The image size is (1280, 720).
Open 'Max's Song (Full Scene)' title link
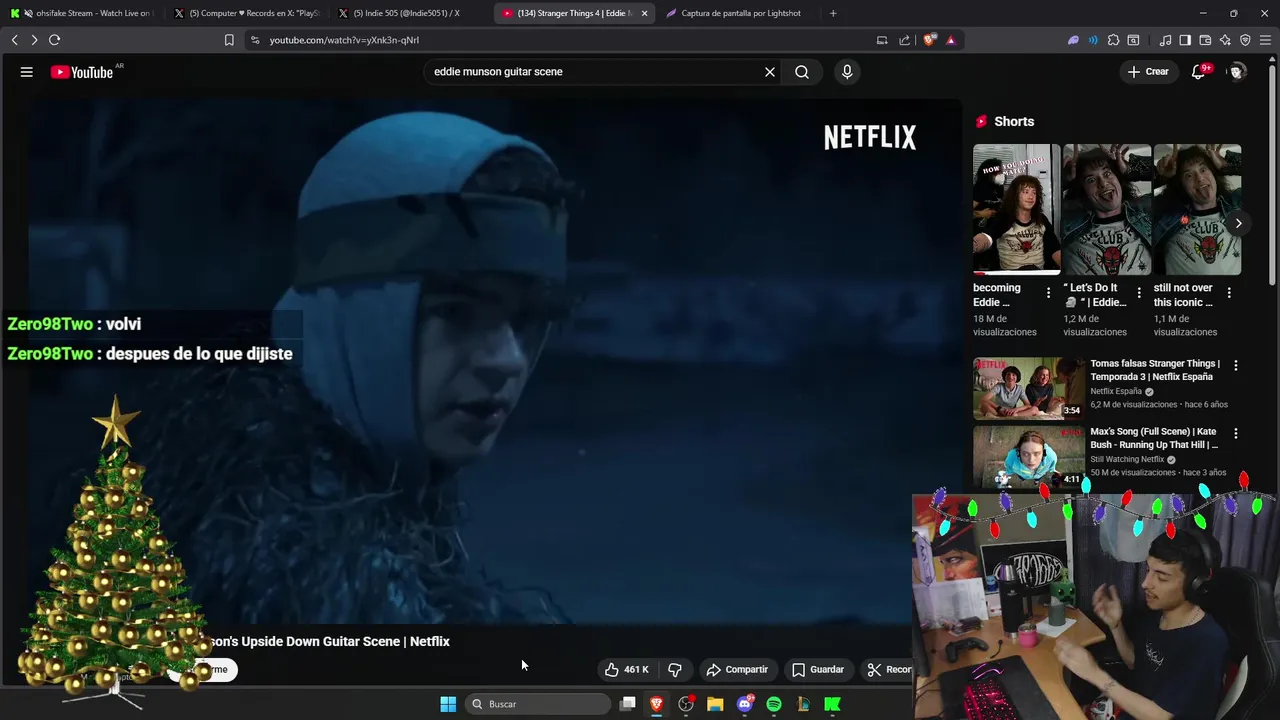(1154, 438)
